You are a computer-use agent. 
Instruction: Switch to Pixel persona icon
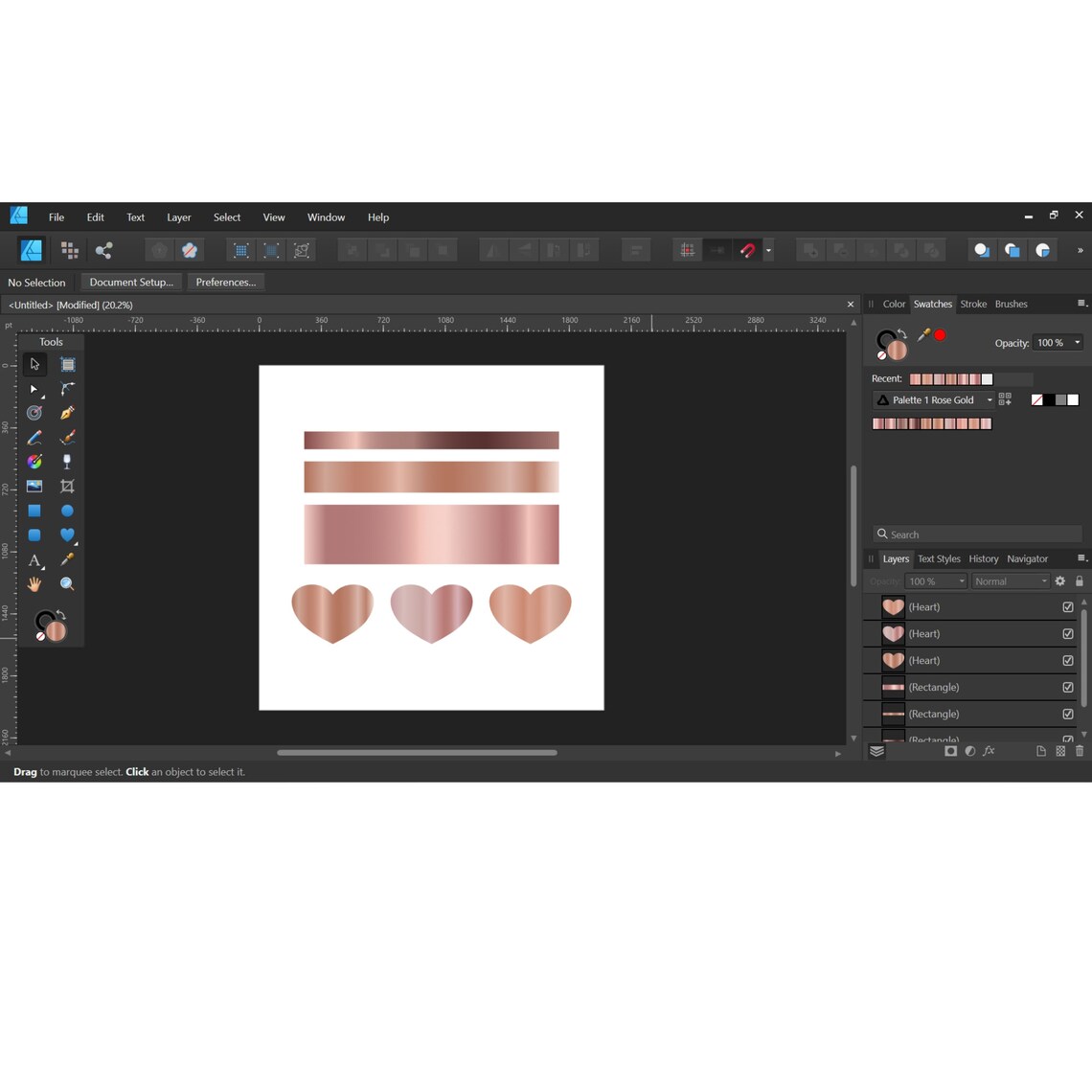coord(70,250)
